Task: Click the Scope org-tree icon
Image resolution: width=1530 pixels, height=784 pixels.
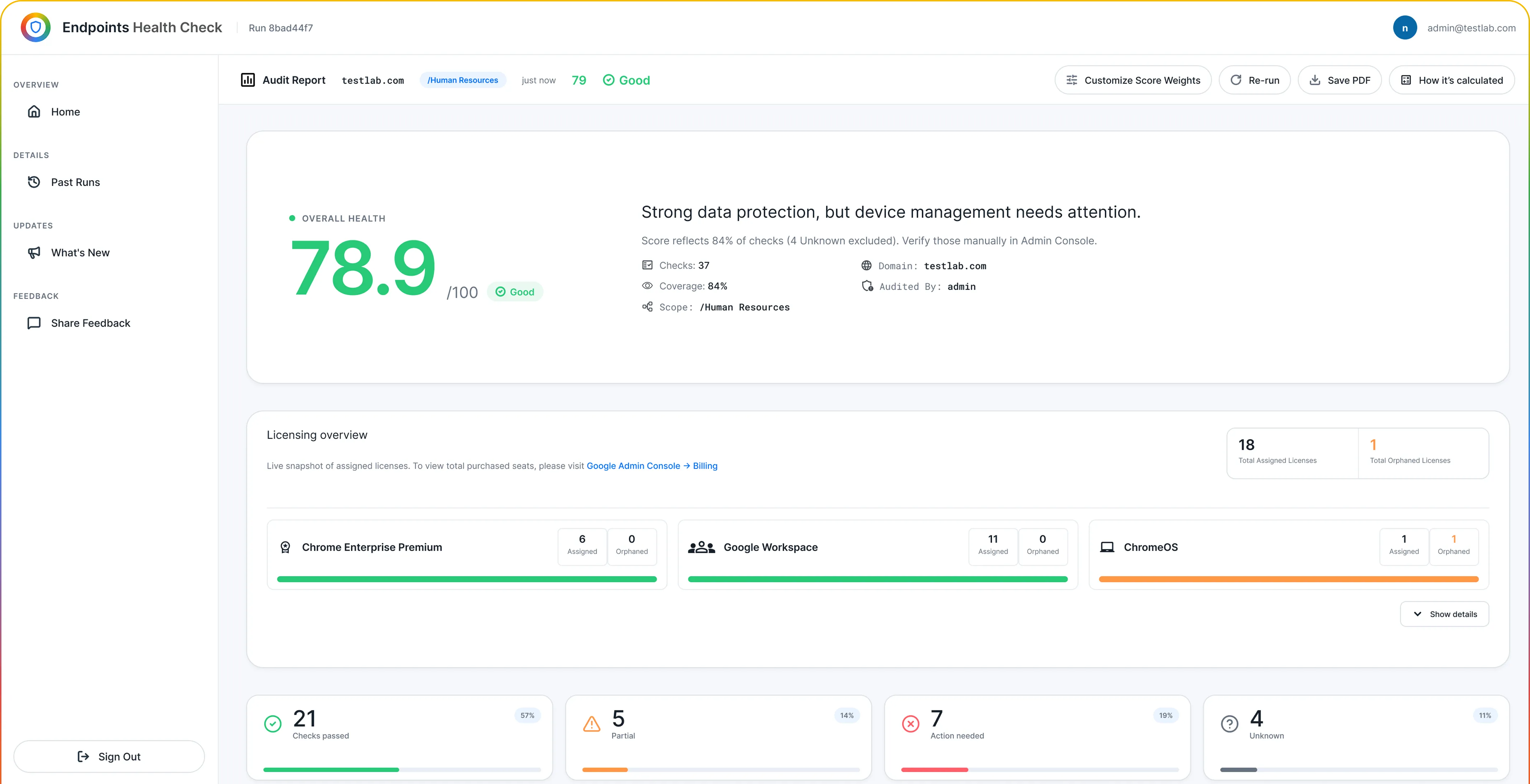Action: point(648,306)
